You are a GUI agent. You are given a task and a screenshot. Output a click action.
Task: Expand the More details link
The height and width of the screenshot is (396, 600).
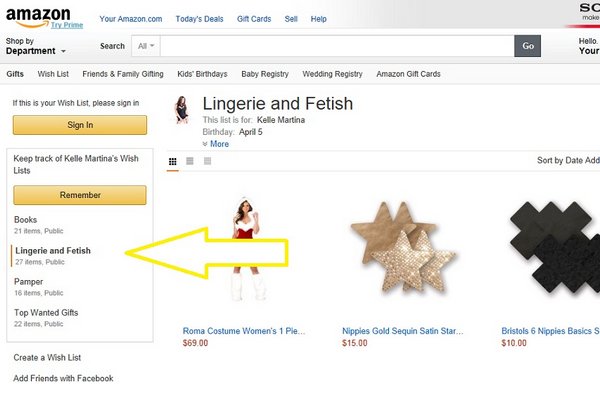click(216, 144)
